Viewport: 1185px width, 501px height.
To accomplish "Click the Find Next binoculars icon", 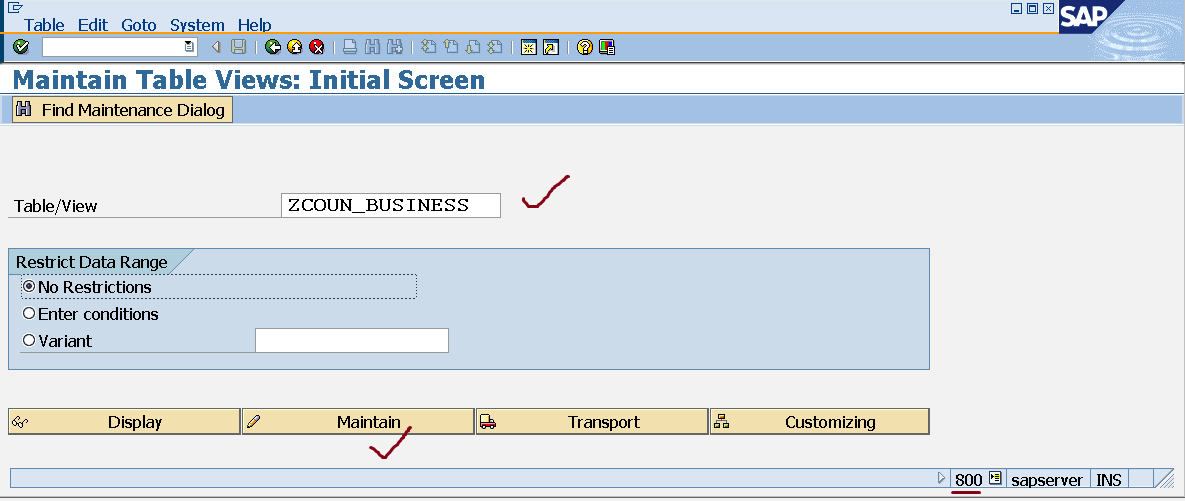I will tap(394, 48).
